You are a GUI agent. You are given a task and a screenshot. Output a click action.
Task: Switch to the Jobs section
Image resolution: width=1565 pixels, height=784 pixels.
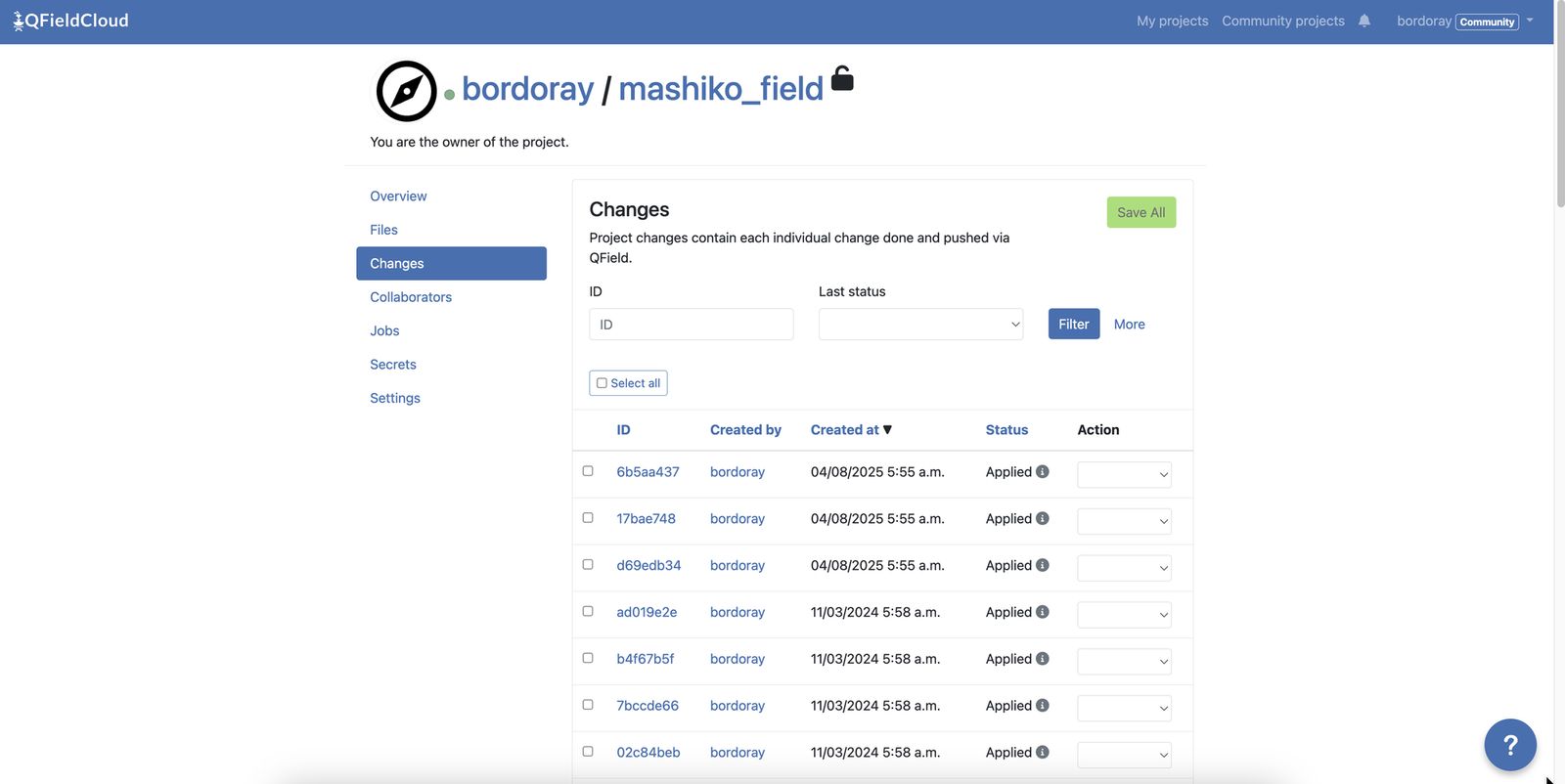tap(384, 330)
